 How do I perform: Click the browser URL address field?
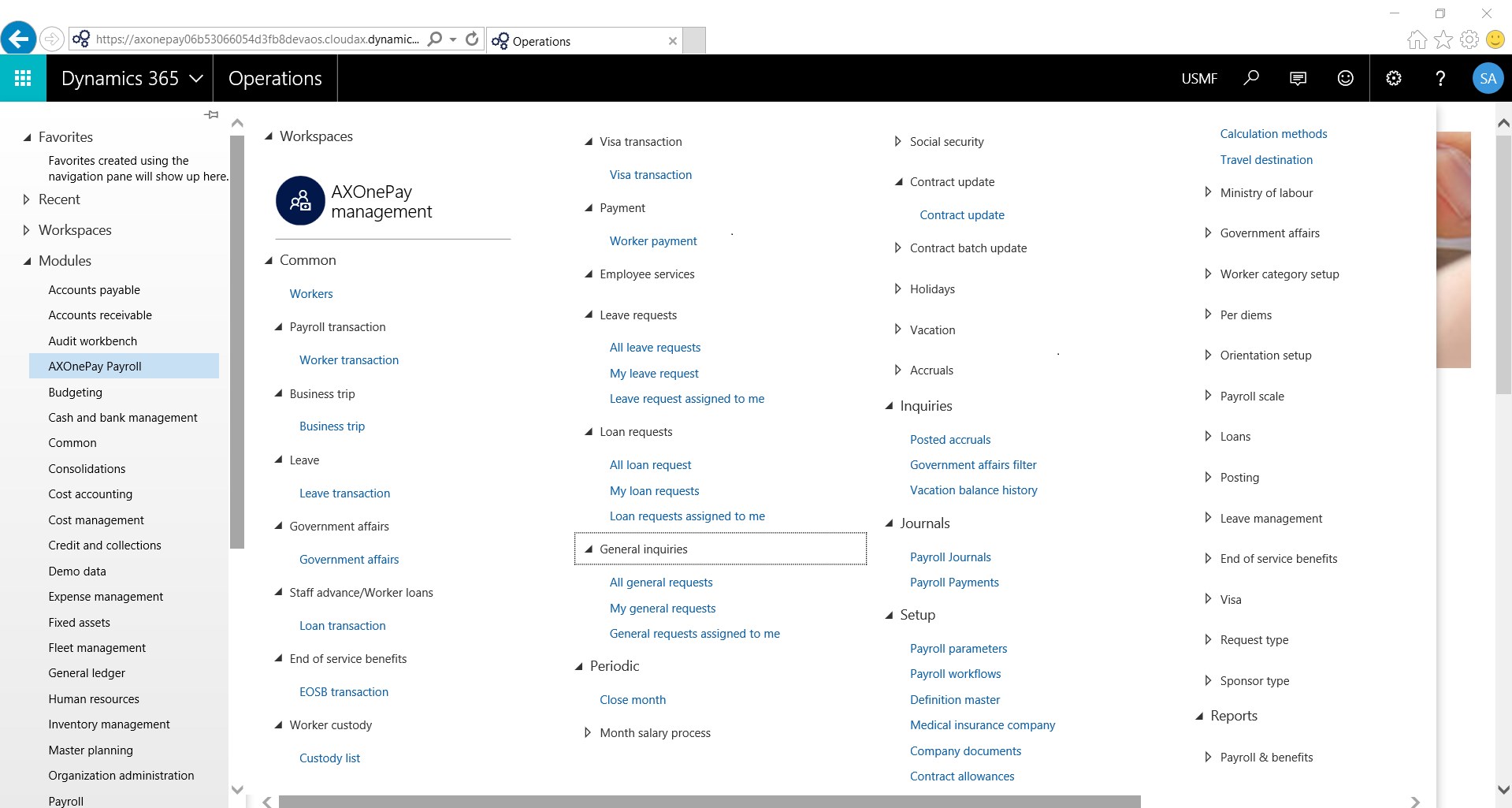coord(257,39)
